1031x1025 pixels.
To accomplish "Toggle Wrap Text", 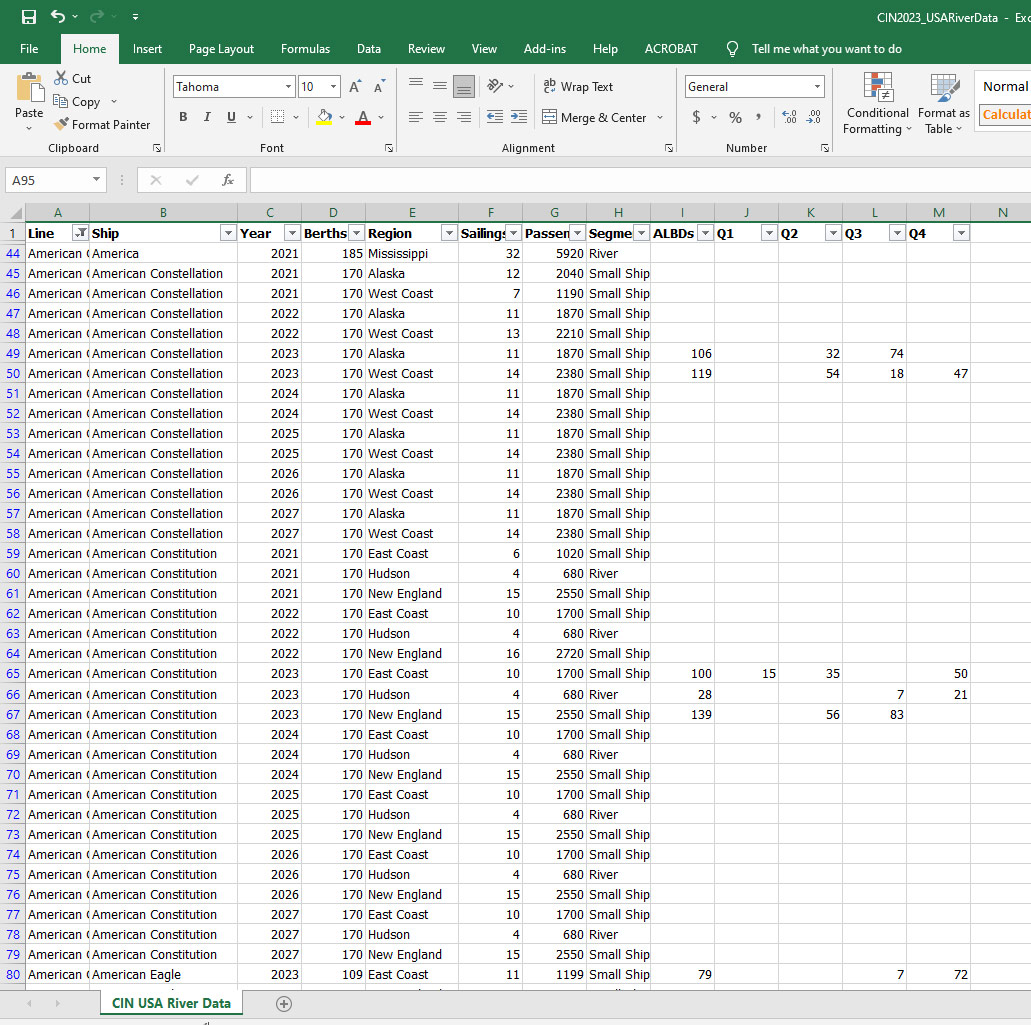I will (578, 86).
